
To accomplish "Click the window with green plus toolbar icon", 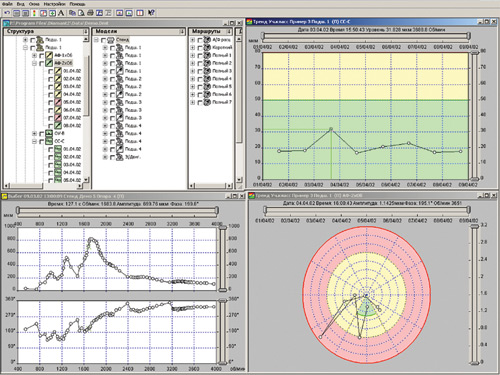I will click(52, 13).
